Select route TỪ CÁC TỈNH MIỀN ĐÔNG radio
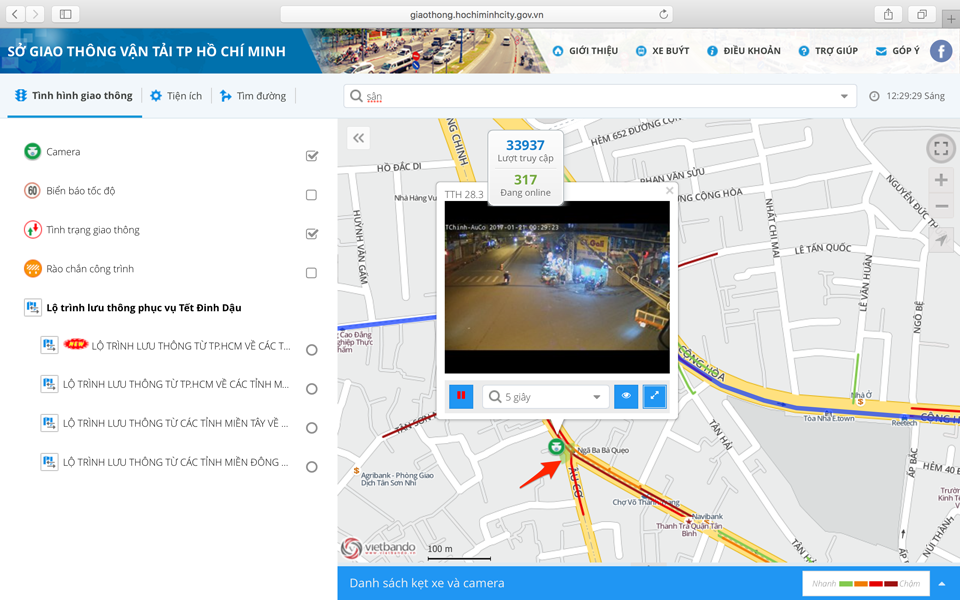This screenshot has height=600, width=960. 312,467
